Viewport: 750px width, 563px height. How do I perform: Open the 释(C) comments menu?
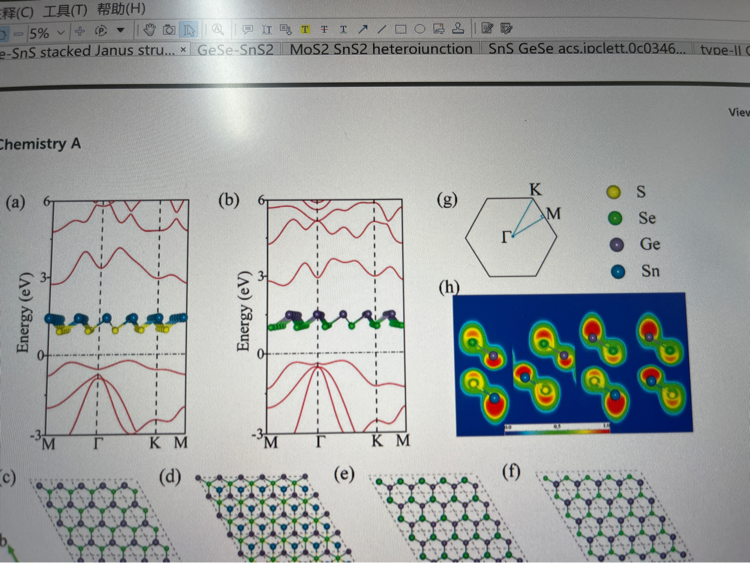16,11
